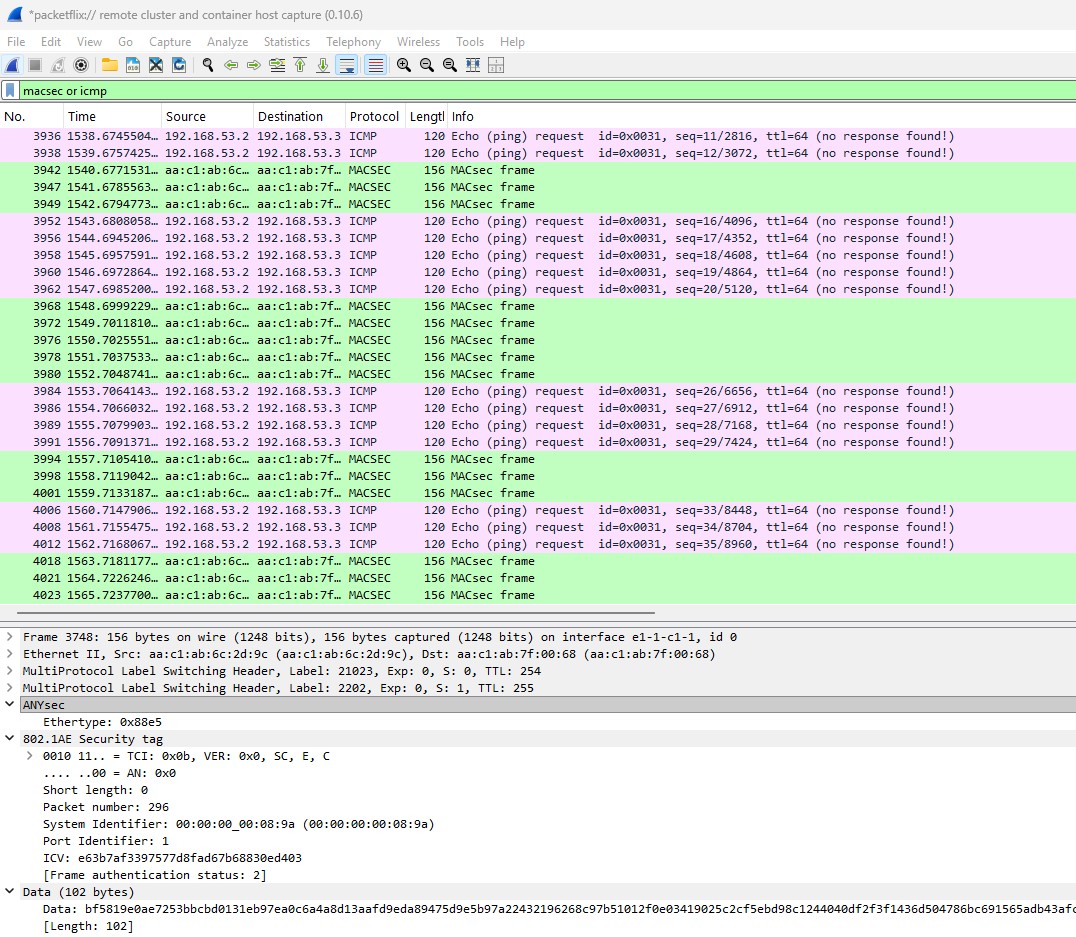Image resolution: width=1076 pixels, height=937 pixels.
Task: Open the View menu
Action: [89, 42]
